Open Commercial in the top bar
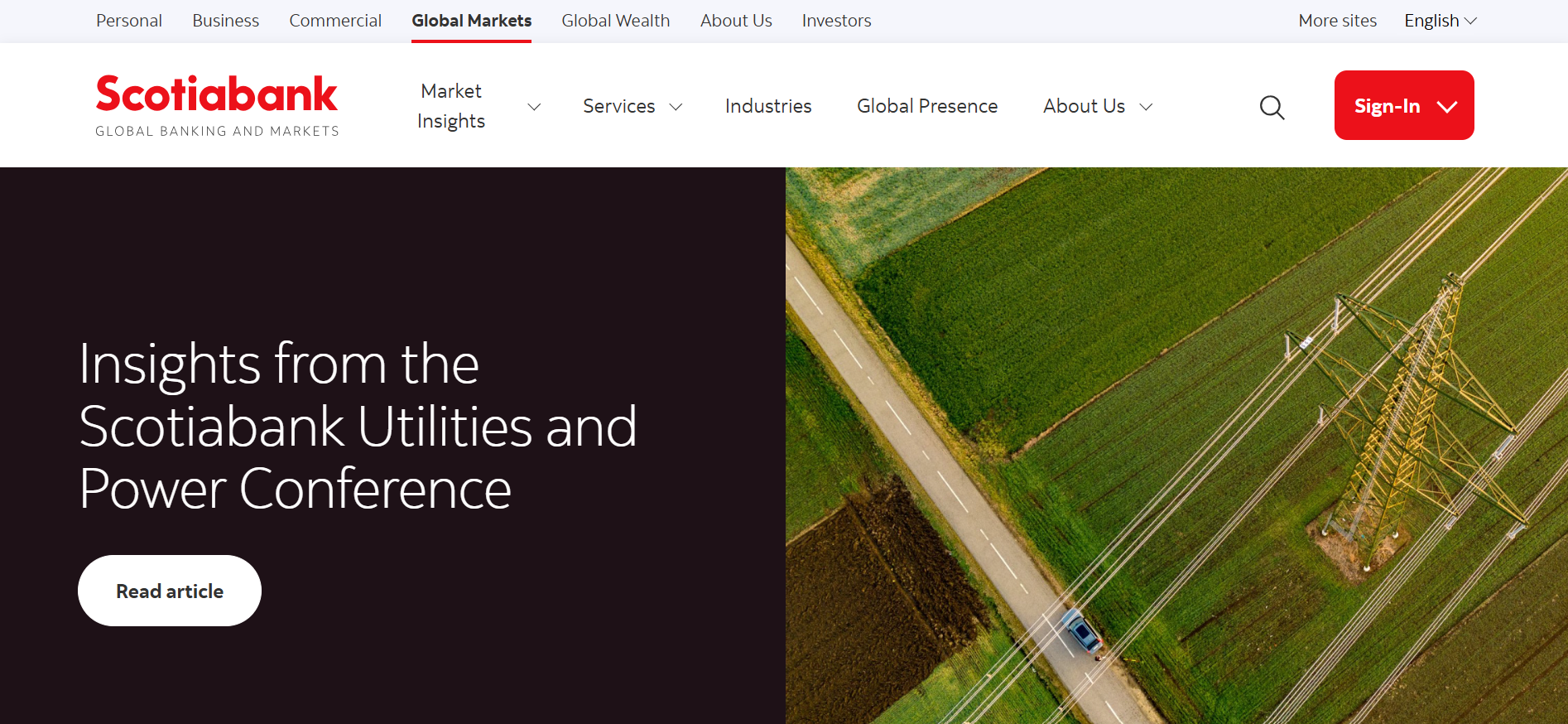 pyautogui.click(x=335, y=21)
